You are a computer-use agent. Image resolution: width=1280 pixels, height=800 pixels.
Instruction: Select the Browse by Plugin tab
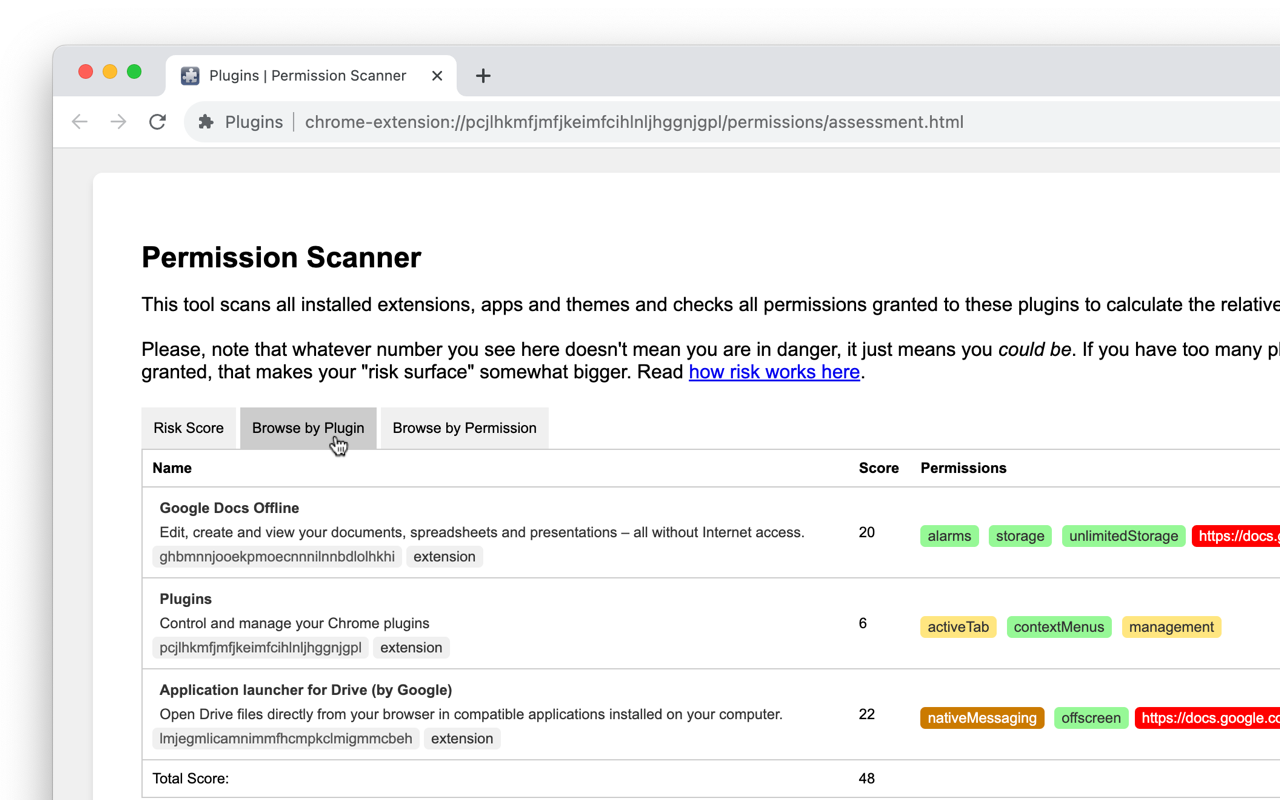(308, 428)
